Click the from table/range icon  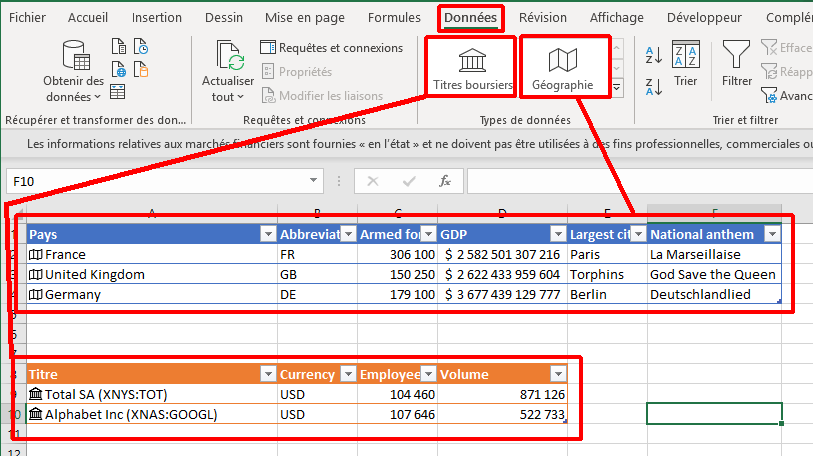pos(118,92)
